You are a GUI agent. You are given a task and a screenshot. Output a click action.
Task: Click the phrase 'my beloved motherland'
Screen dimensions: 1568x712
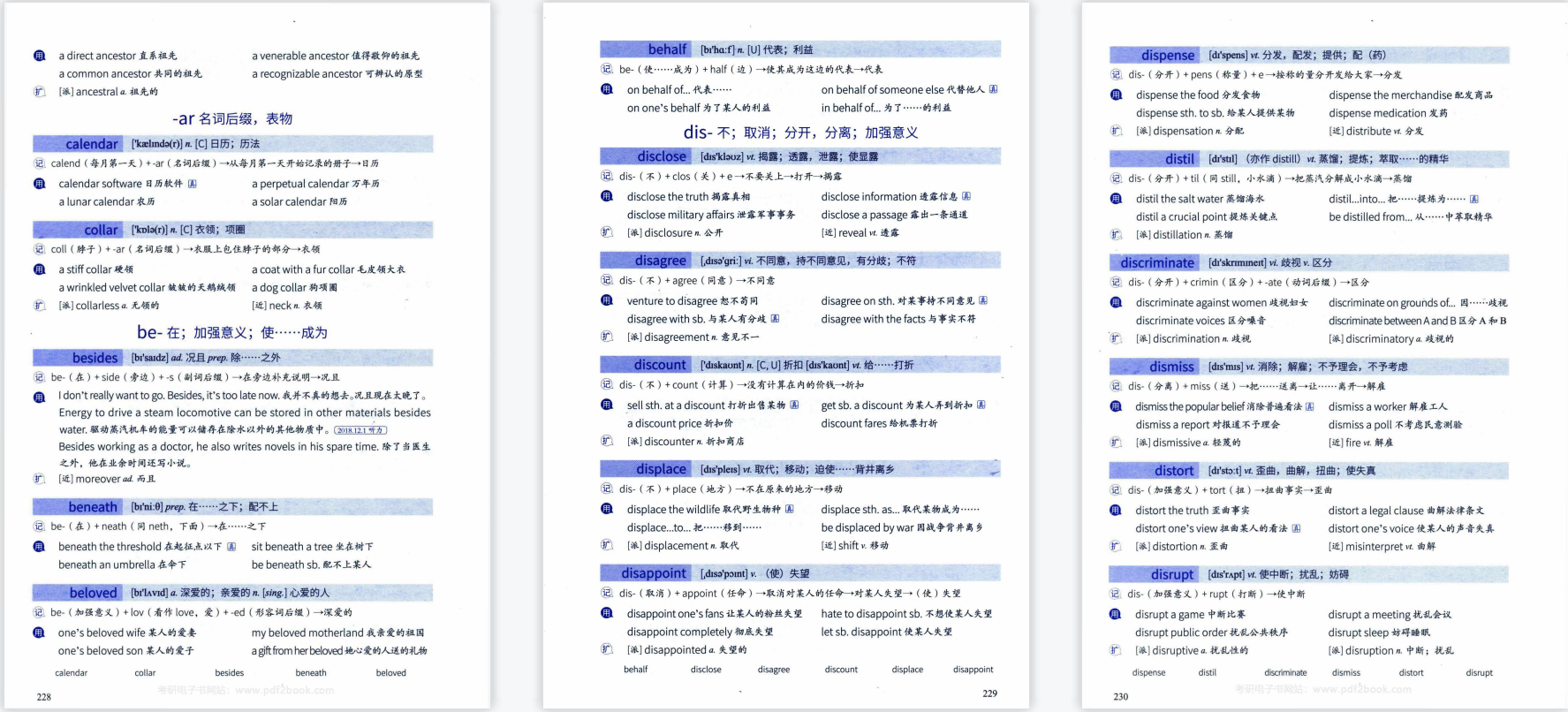coord(307,632)
